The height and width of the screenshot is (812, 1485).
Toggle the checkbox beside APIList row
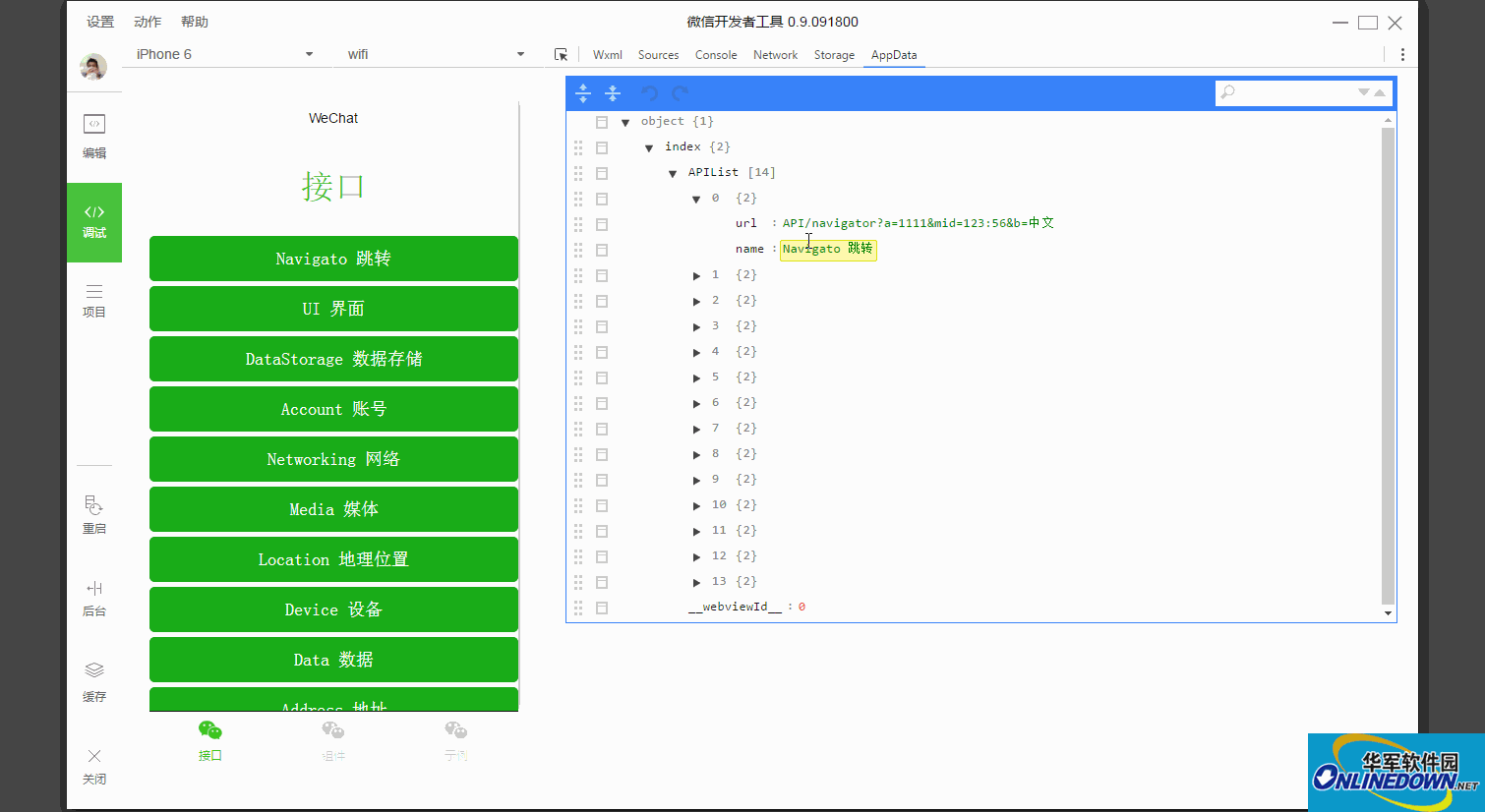[x=602, y=173]
